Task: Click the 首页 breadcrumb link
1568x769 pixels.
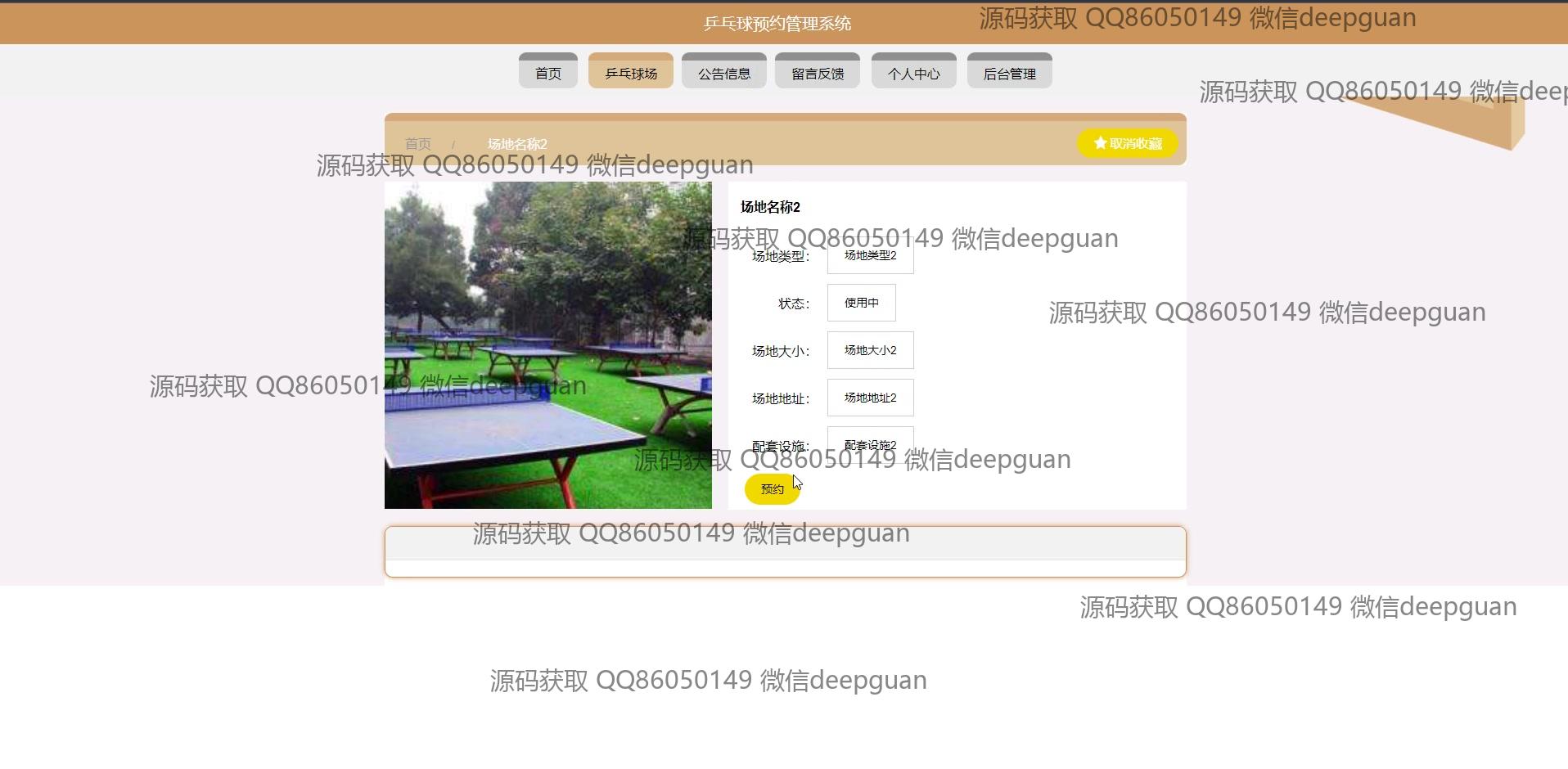Action: 417,144
